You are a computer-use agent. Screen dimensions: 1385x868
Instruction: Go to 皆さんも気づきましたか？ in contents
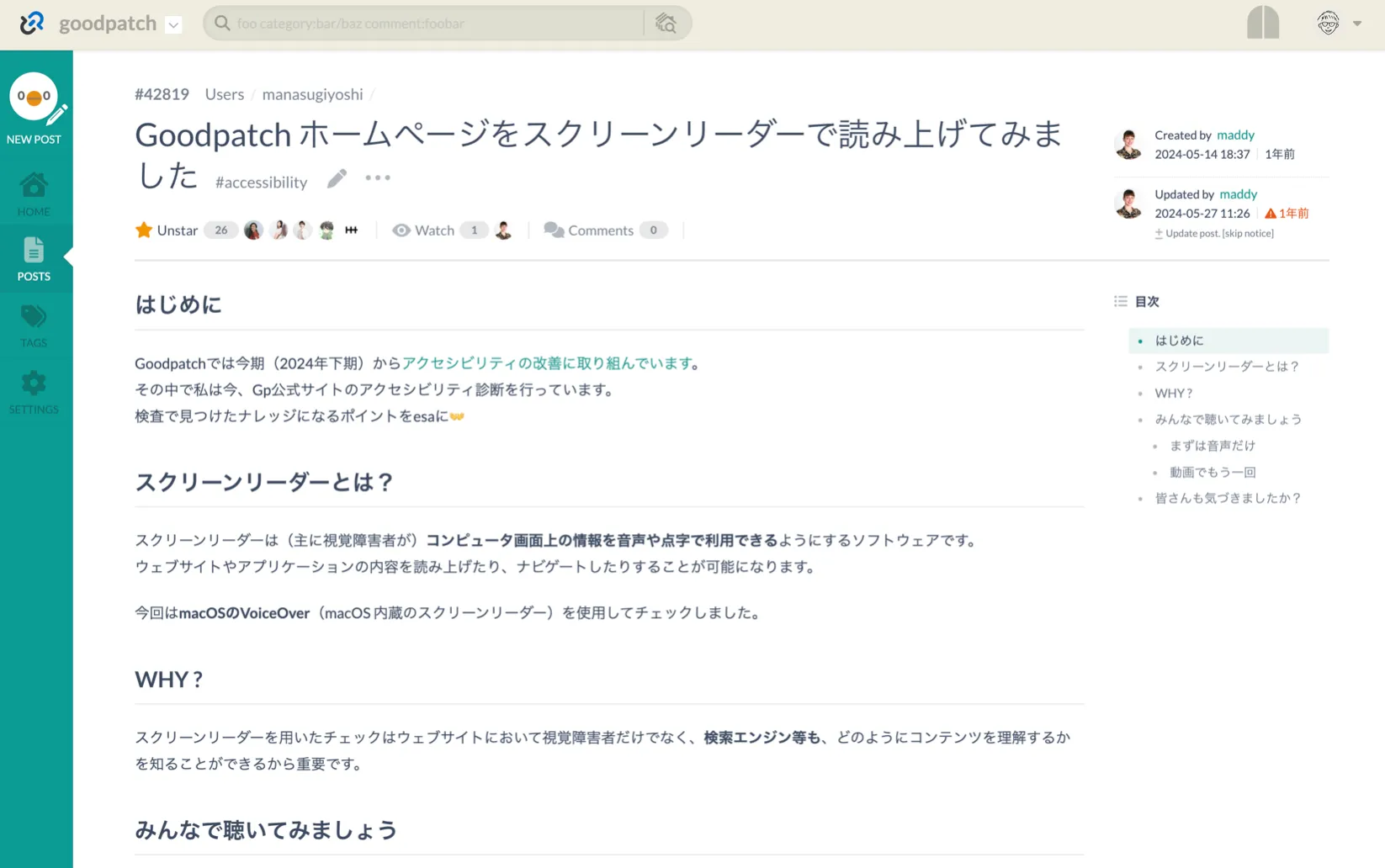(1228, 499)
